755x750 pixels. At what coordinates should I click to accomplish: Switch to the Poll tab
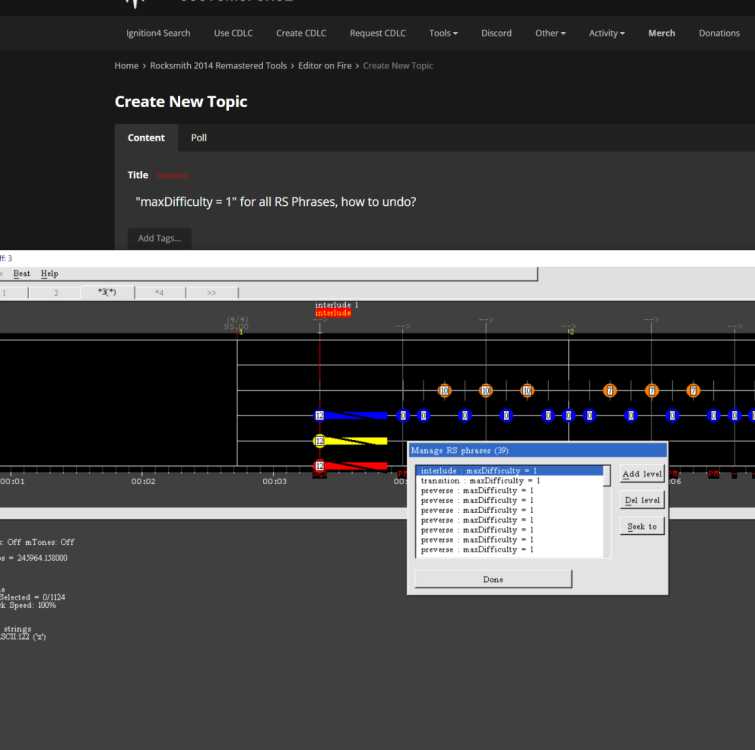click(x=199, y=138)
